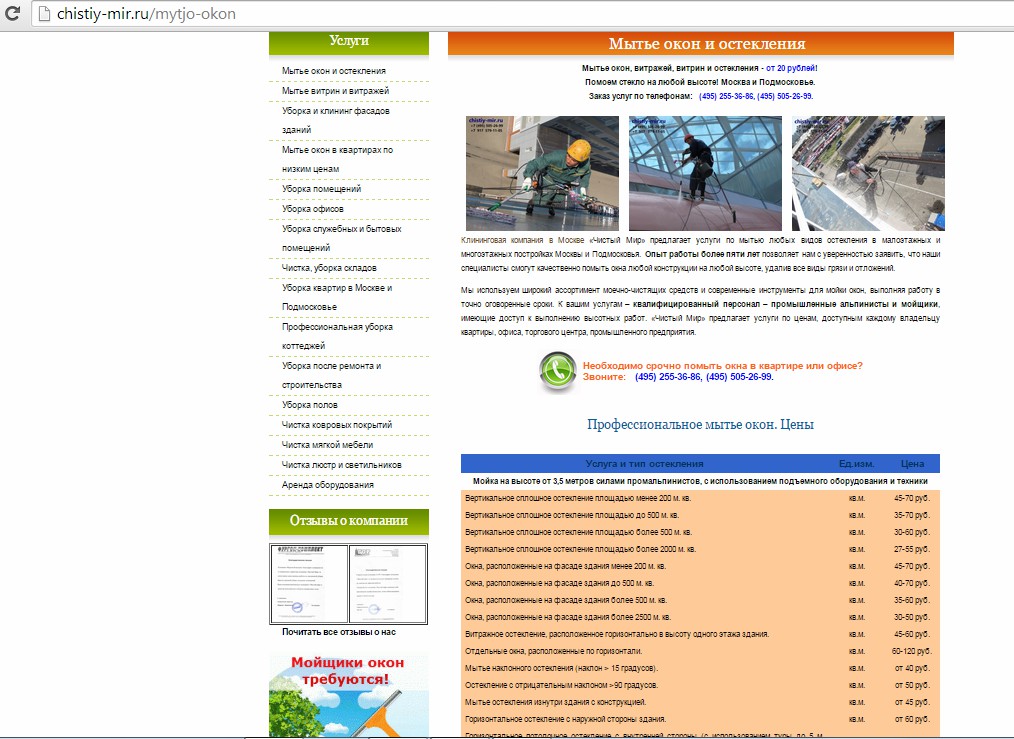Open 'Уборка квартир в Москве и Подмосковье'
1014x739 pixels.
click(337, 297)
